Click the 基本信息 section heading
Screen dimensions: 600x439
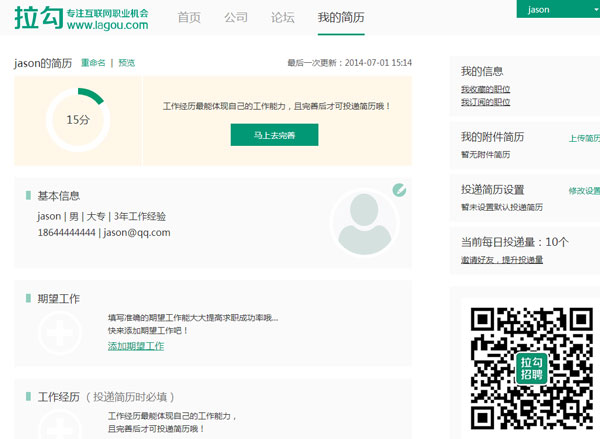59,196
